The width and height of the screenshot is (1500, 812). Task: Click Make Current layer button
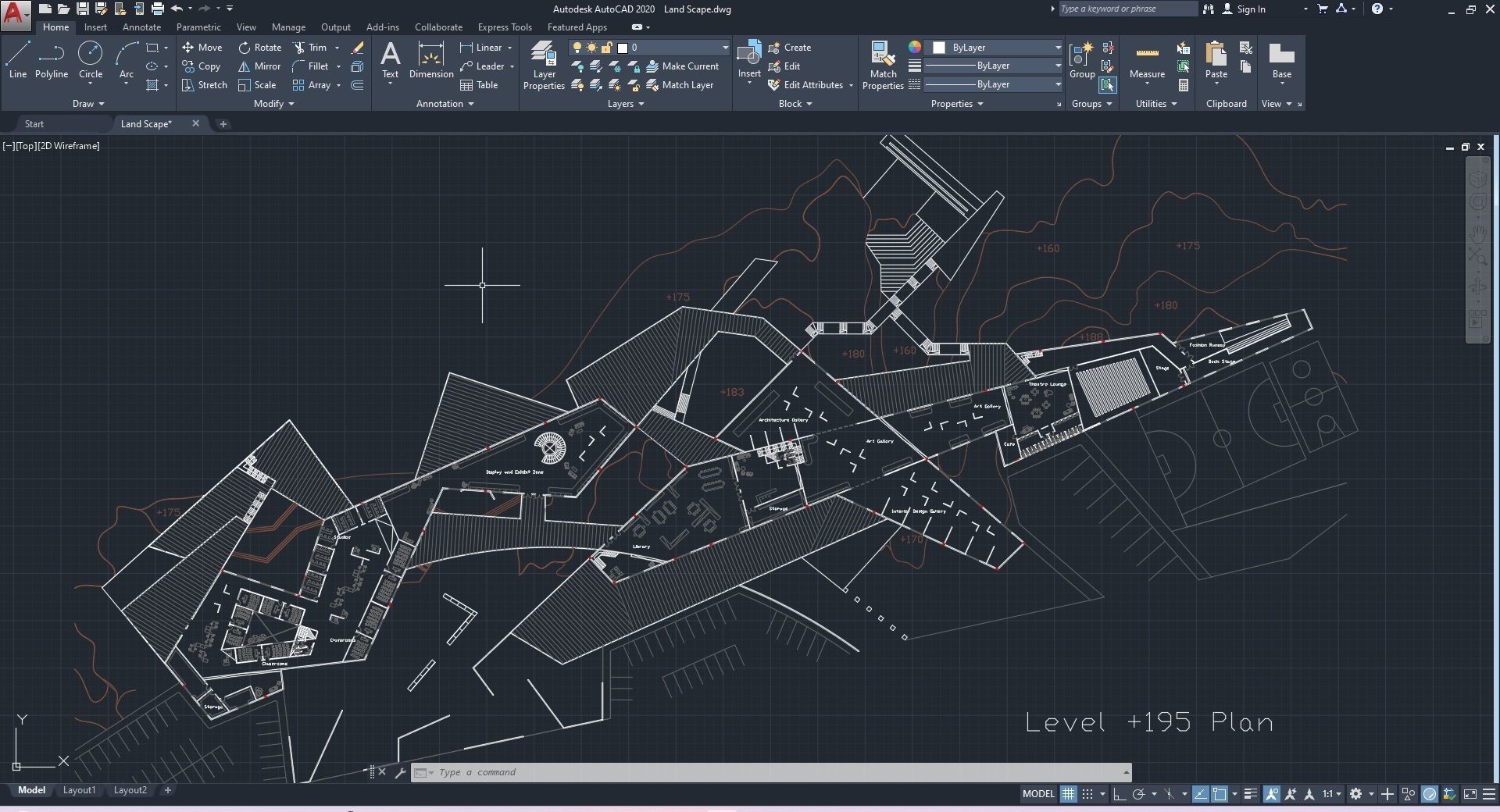682,66
